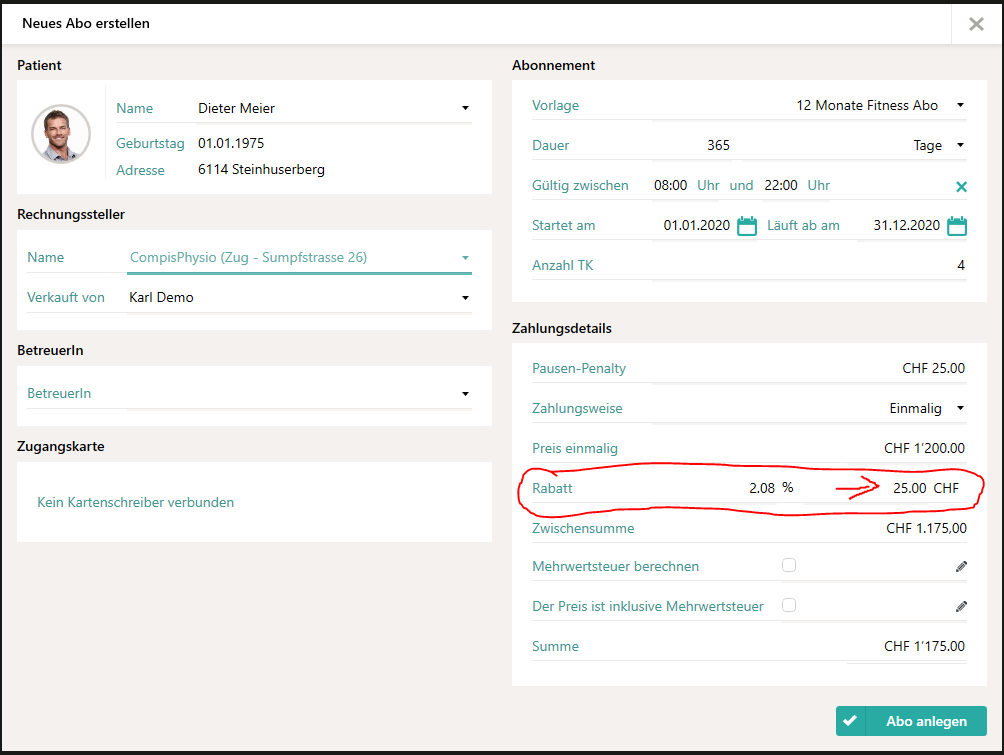The image size is (1004, 755).
Task: Select a BetreuerIn from dropdown
Action: [299, 393]
